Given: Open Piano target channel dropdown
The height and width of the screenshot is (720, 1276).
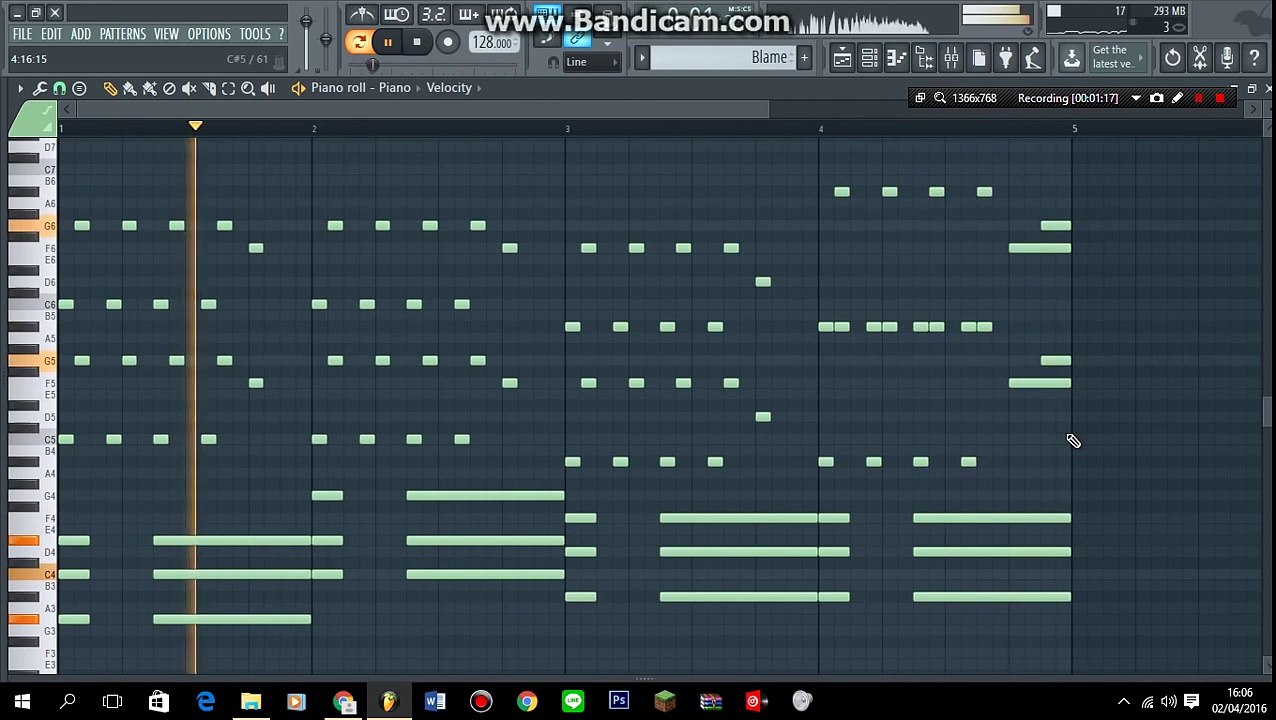Looking at the screenshot, I should 361,88.
